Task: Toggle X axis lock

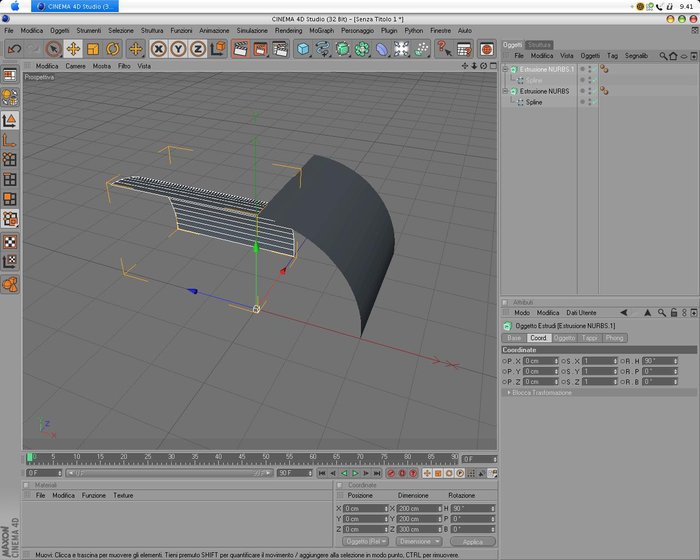Action: coord(158,49)
